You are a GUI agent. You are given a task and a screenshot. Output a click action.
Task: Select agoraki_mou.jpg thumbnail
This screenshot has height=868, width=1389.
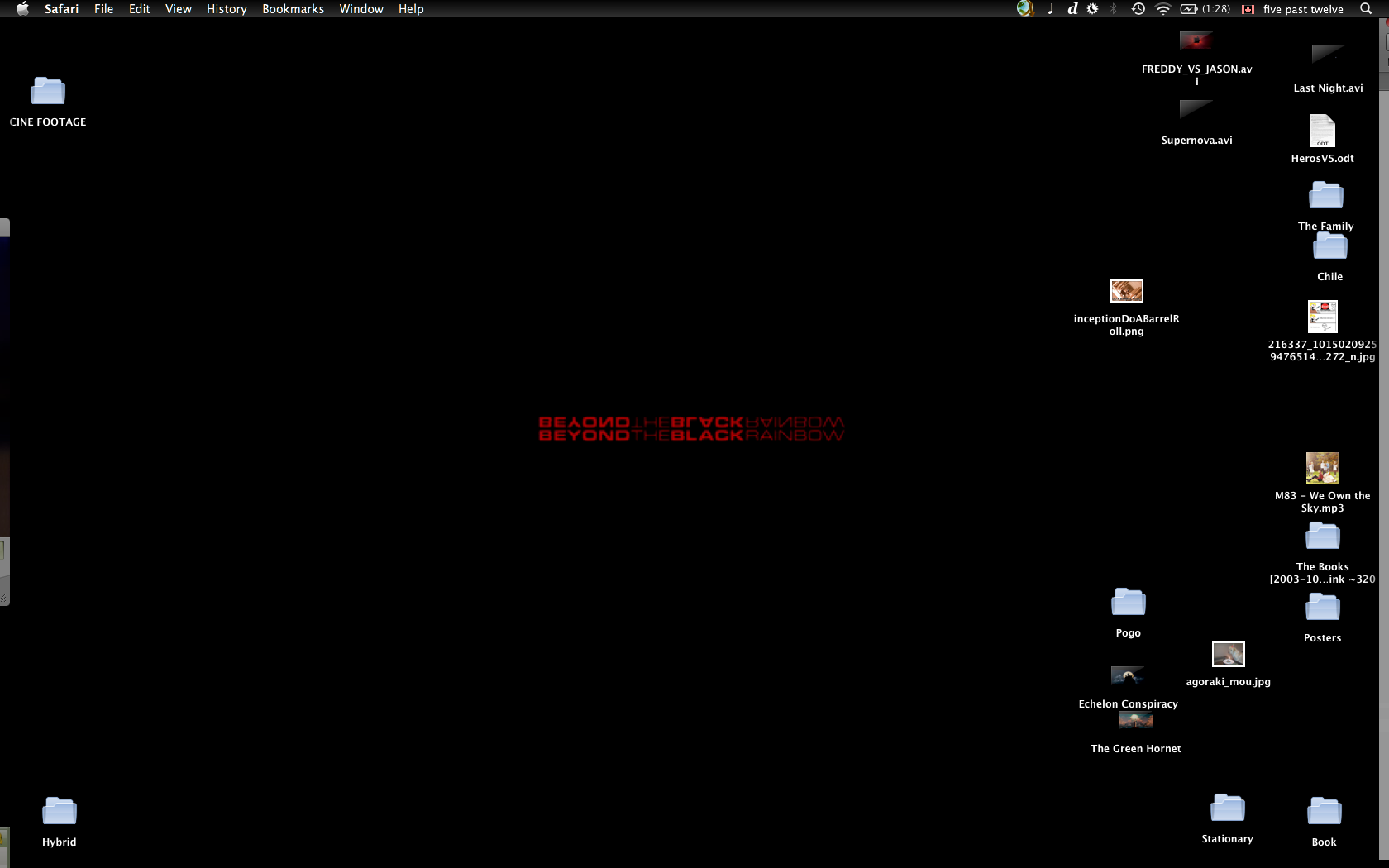(1229, 654)
